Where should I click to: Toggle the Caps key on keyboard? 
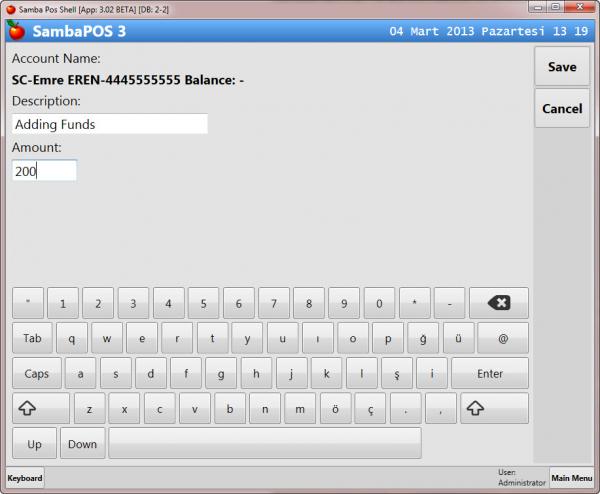37,374
